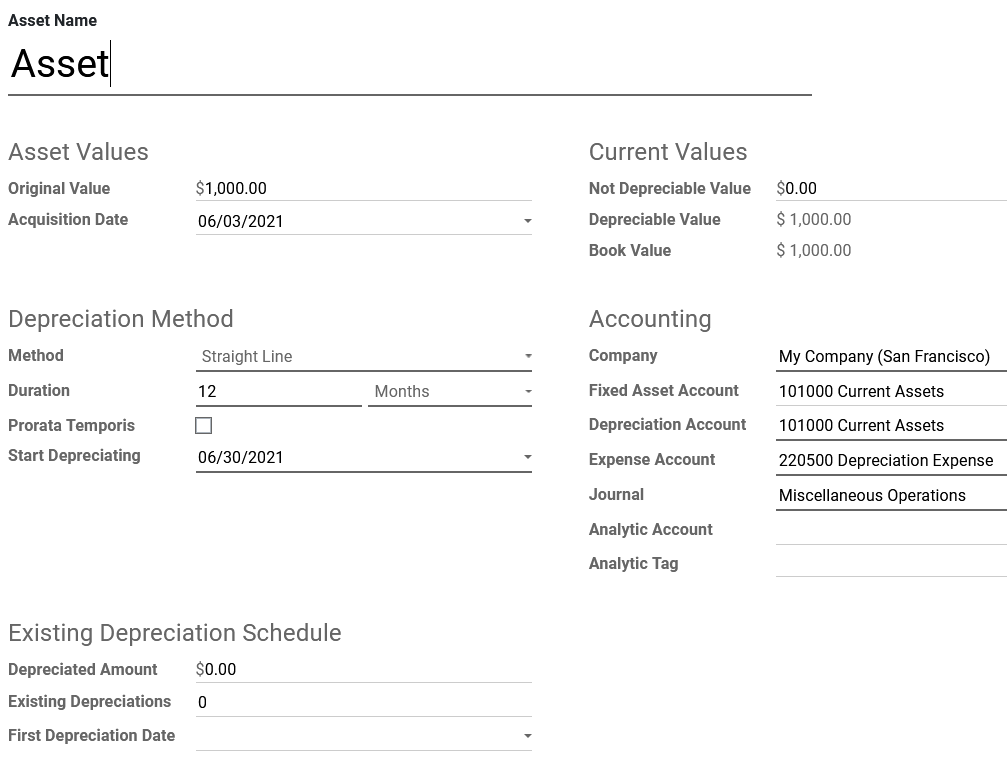Click the Asset Name label
Screen dimensions: 1007x764
[53, 21]
